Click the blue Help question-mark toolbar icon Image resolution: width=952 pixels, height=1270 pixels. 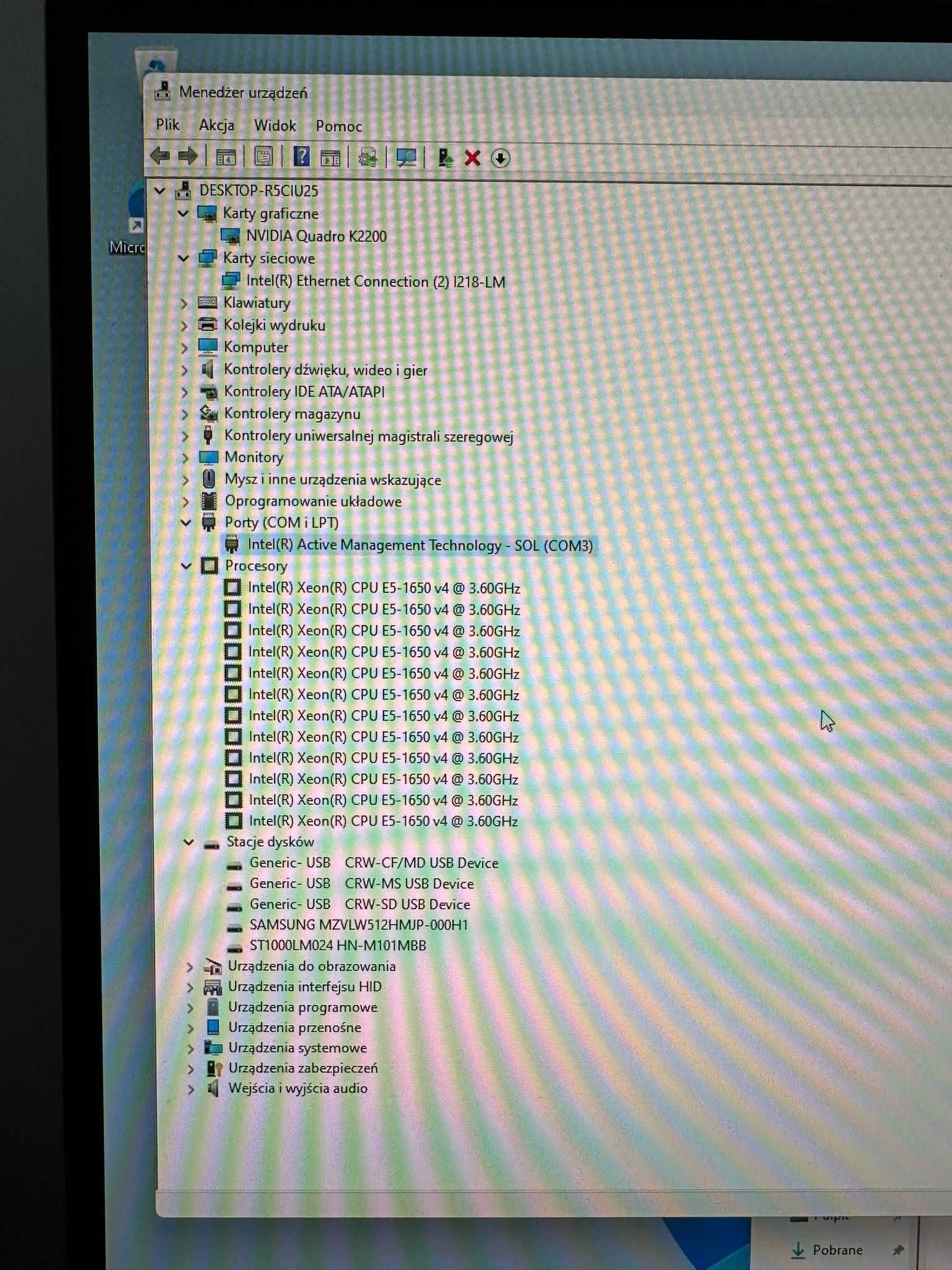coord(301,157)
